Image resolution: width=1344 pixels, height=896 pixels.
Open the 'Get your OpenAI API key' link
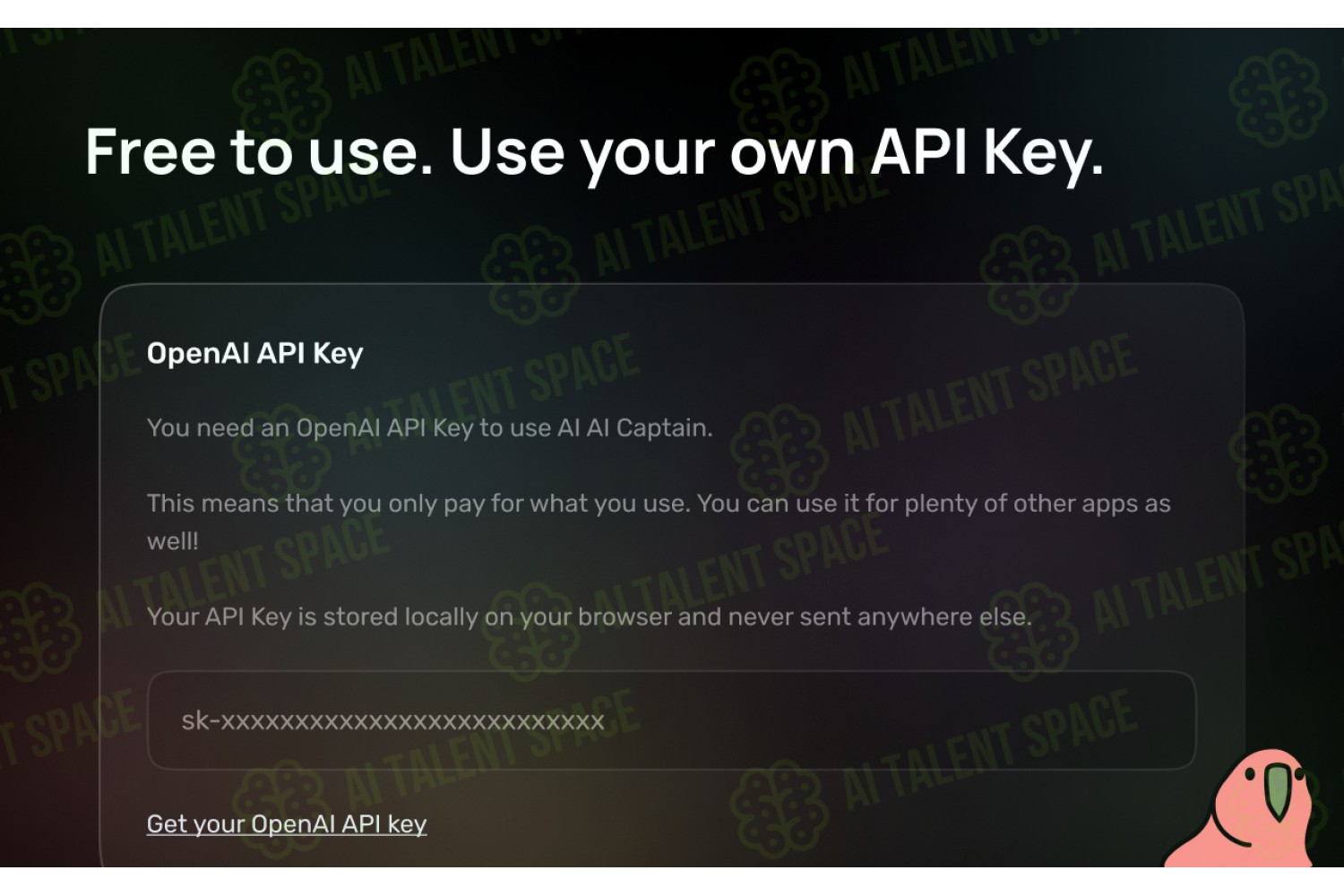click(x=287, y=823)
